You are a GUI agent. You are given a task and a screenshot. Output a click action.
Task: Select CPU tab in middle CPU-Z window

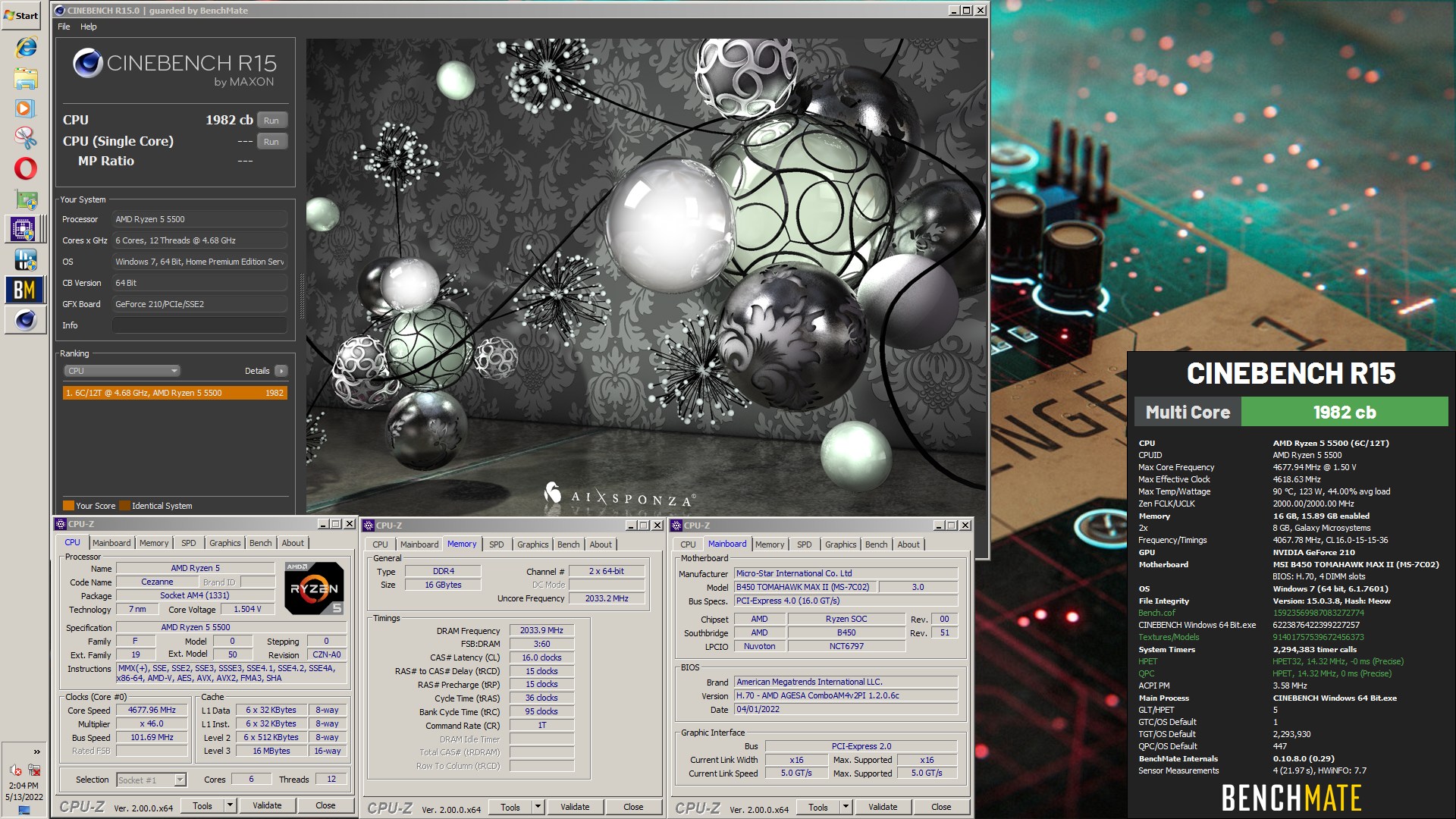(x=380, y=544)
